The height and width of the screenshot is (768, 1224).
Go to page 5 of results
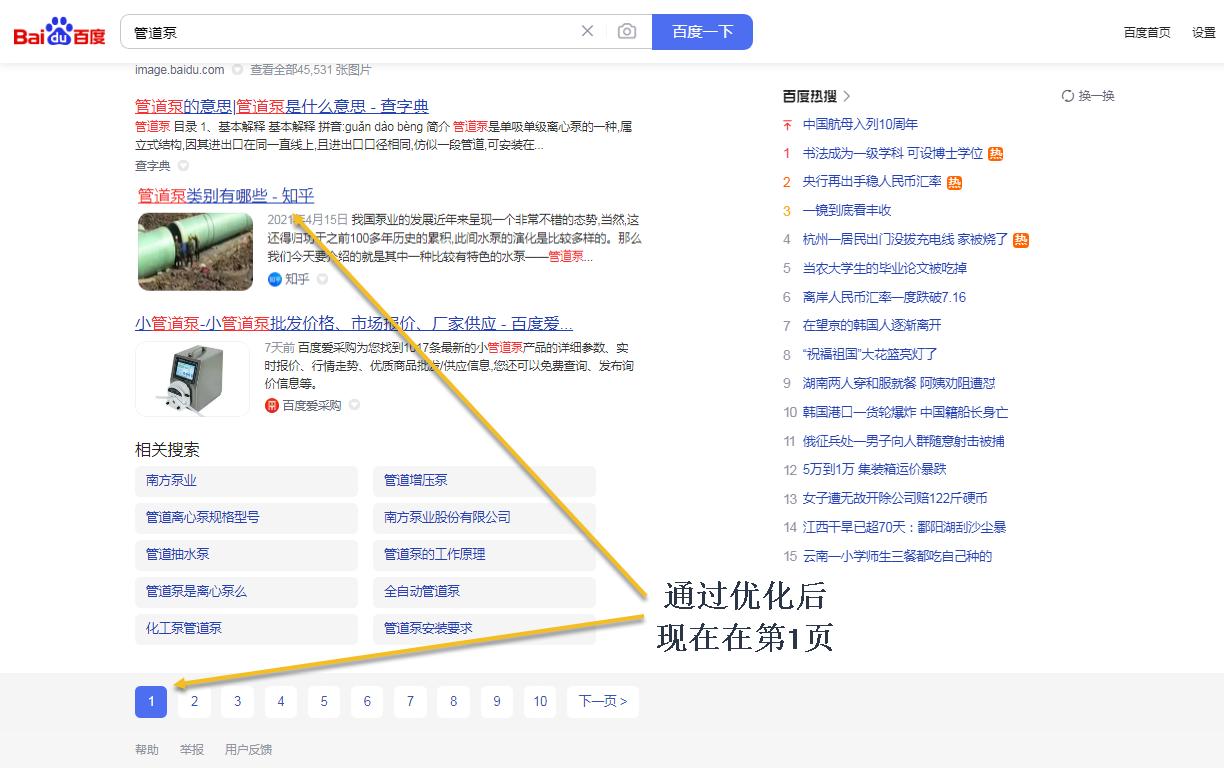click(x=323, y=702)
